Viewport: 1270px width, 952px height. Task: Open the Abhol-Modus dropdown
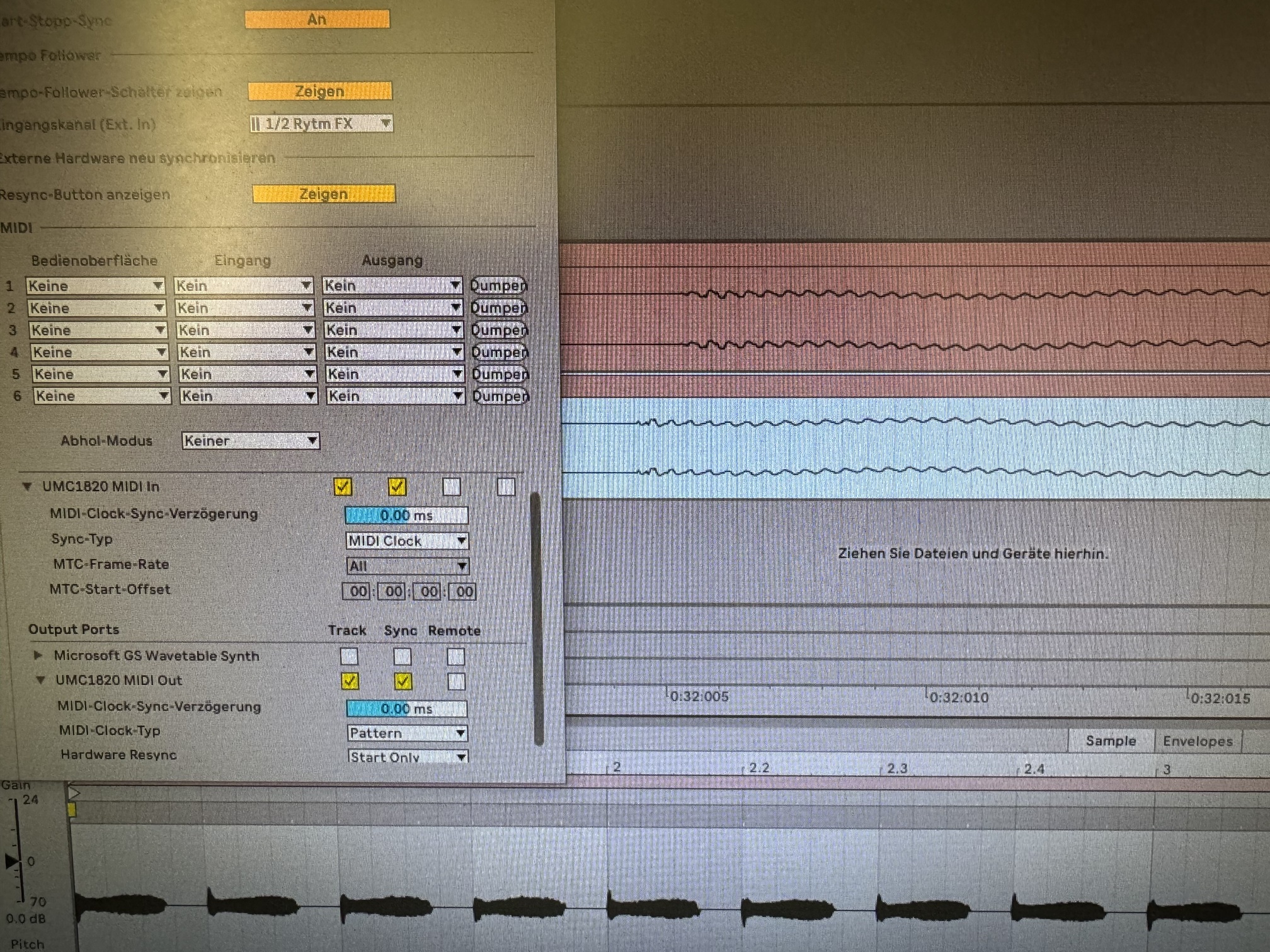[x=250, y=441]
